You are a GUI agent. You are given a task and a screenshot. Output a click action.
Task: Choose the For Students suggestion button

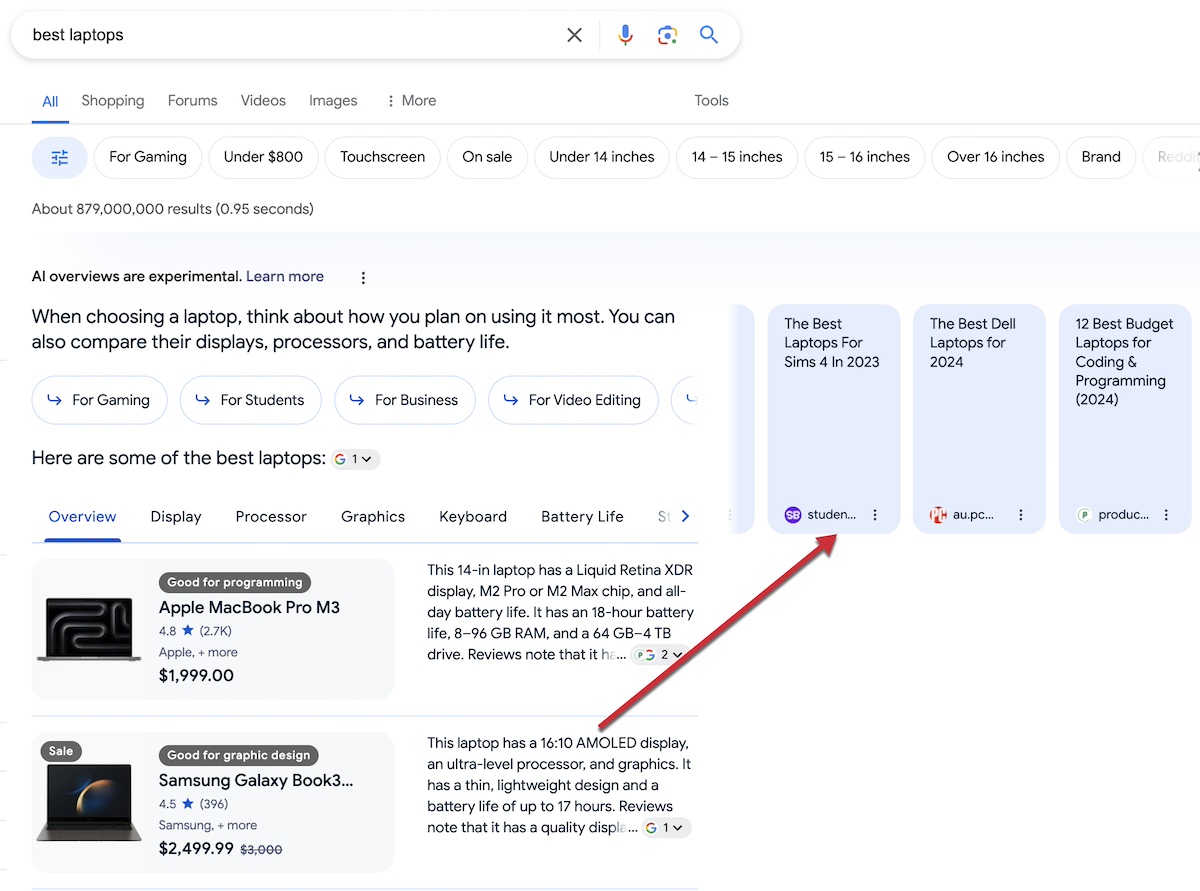coord(250,400)
